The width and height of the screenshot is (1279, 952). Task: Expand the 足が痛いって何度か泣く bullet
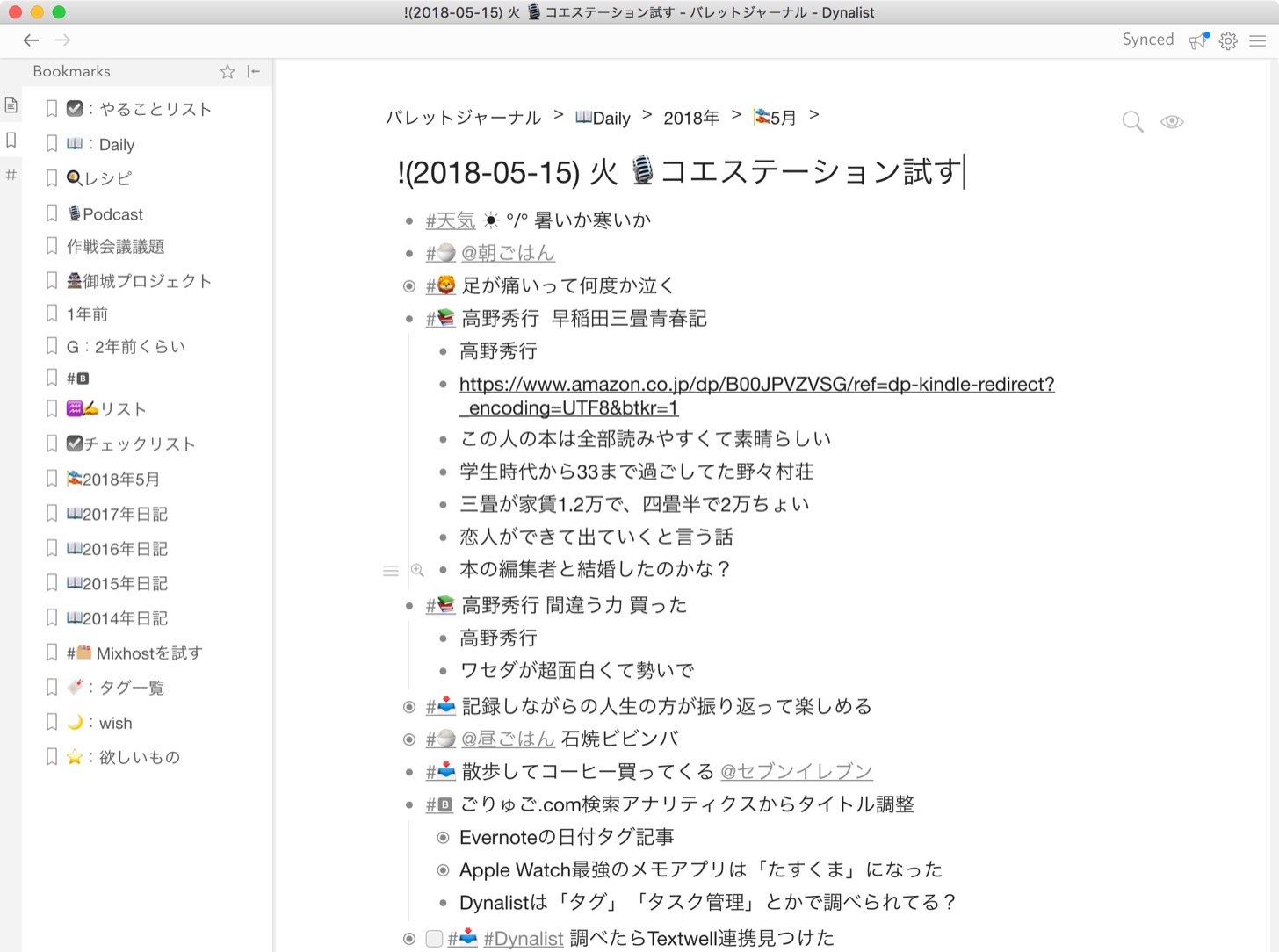tap(409, 286)
